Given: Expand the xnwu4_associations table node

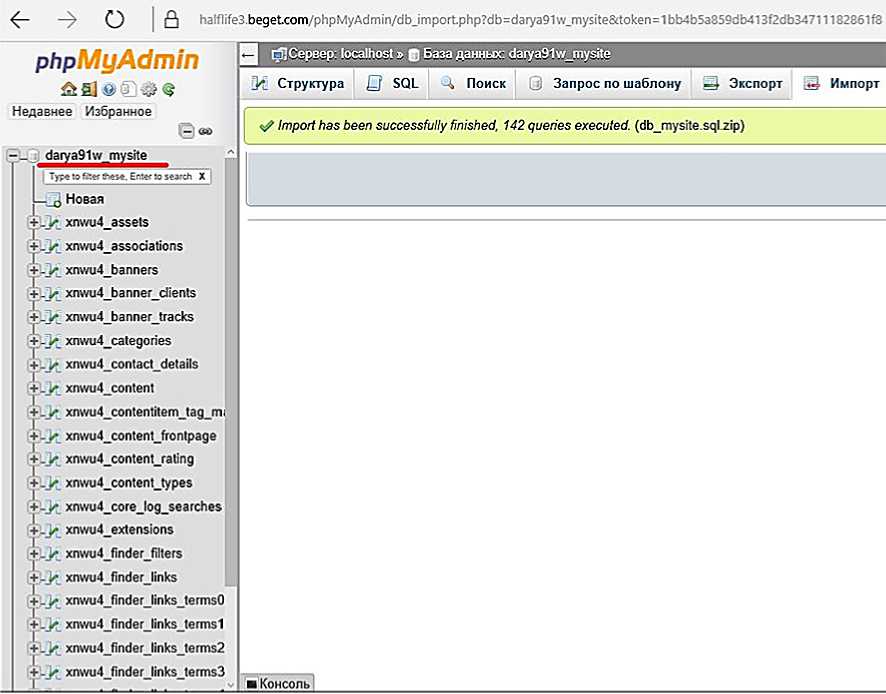Looking at the screenshot, I should pyautogui.click(x=33, y=246).
